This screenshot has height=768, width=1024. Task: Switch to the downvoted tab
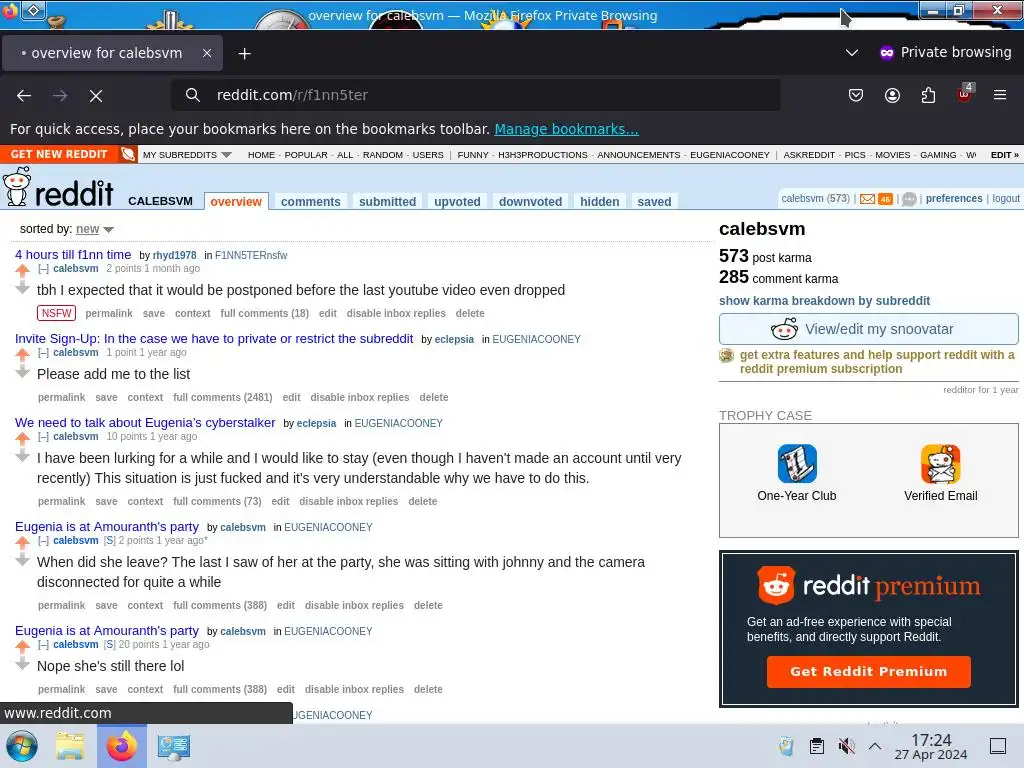point(530,202)
